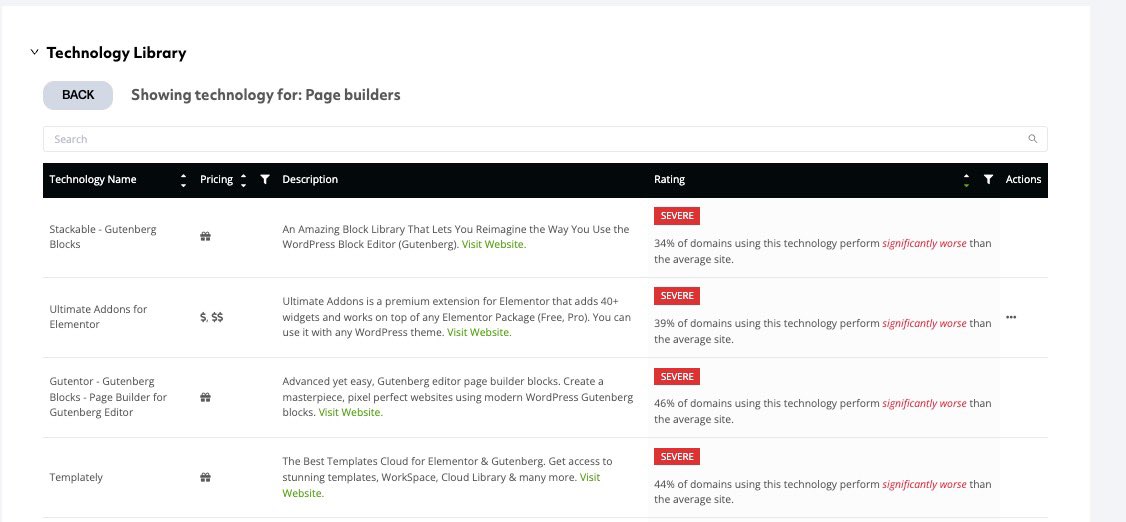Open the Pricing column filter icon

265,180
